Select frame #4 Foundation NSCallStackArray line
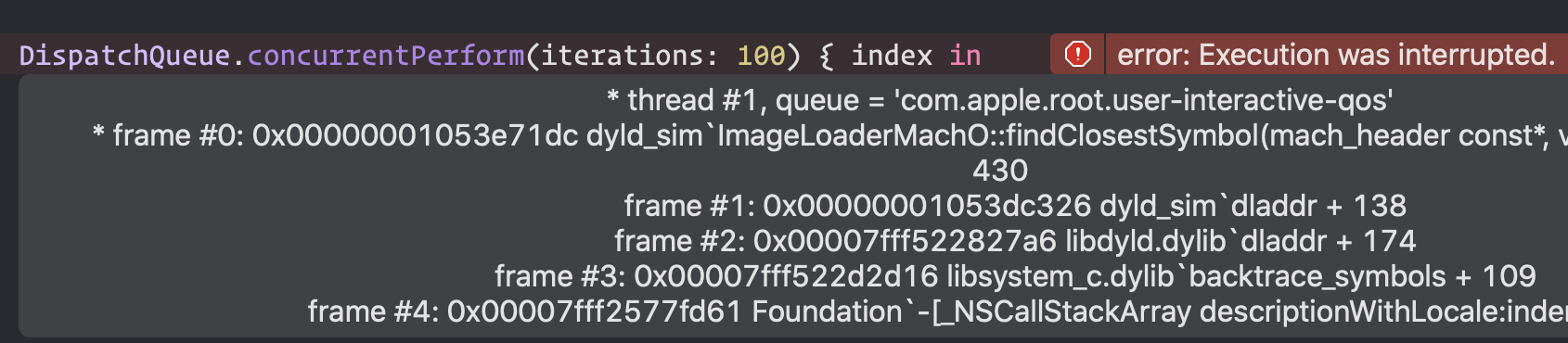The height and width of the screenshot is (343, 1568). (938, 311)
